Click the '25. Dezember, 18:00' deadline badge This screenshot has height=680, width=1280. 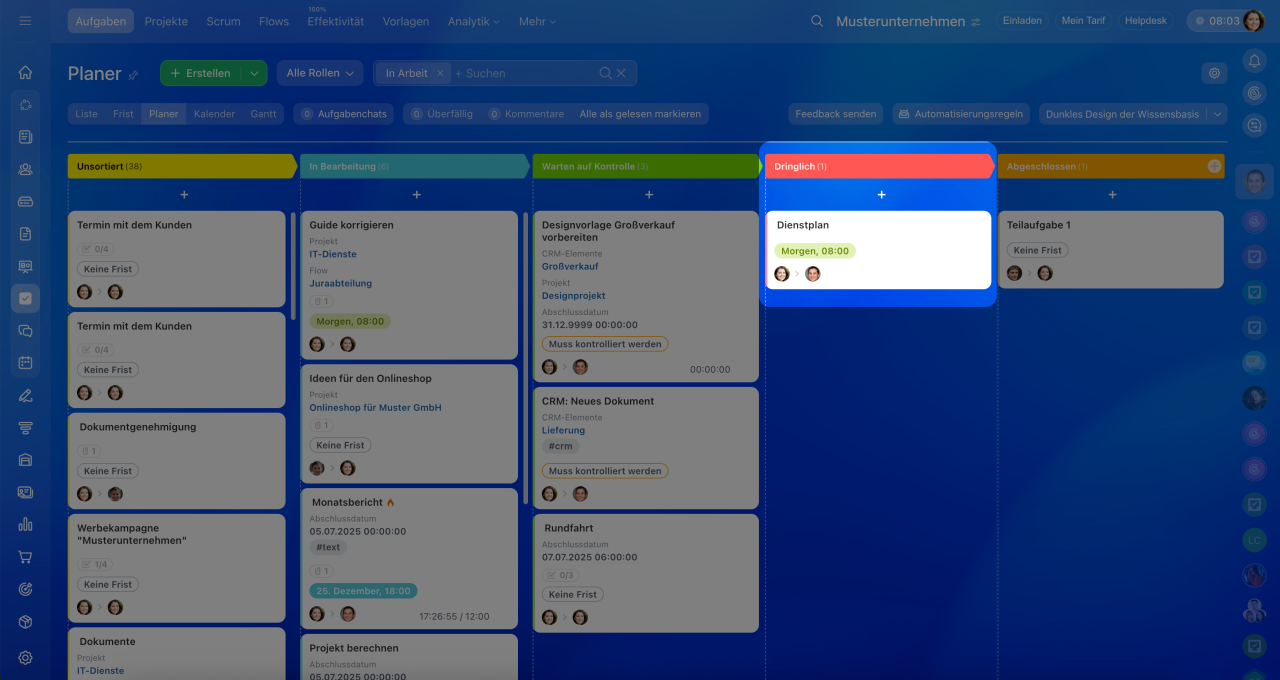pos(363,591)
